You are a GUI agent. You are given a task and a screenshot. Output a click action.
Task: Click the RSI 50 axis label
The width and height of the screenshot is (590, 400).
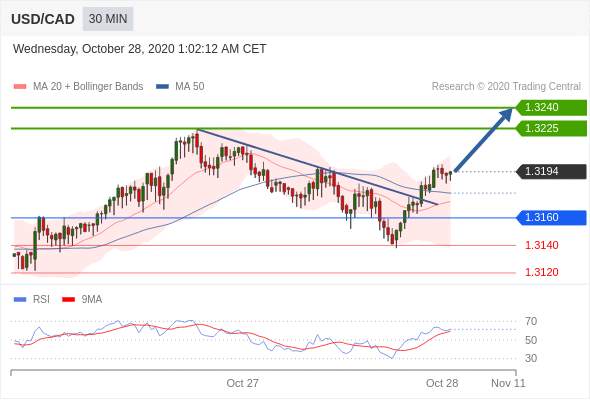[x=531, y=340]
